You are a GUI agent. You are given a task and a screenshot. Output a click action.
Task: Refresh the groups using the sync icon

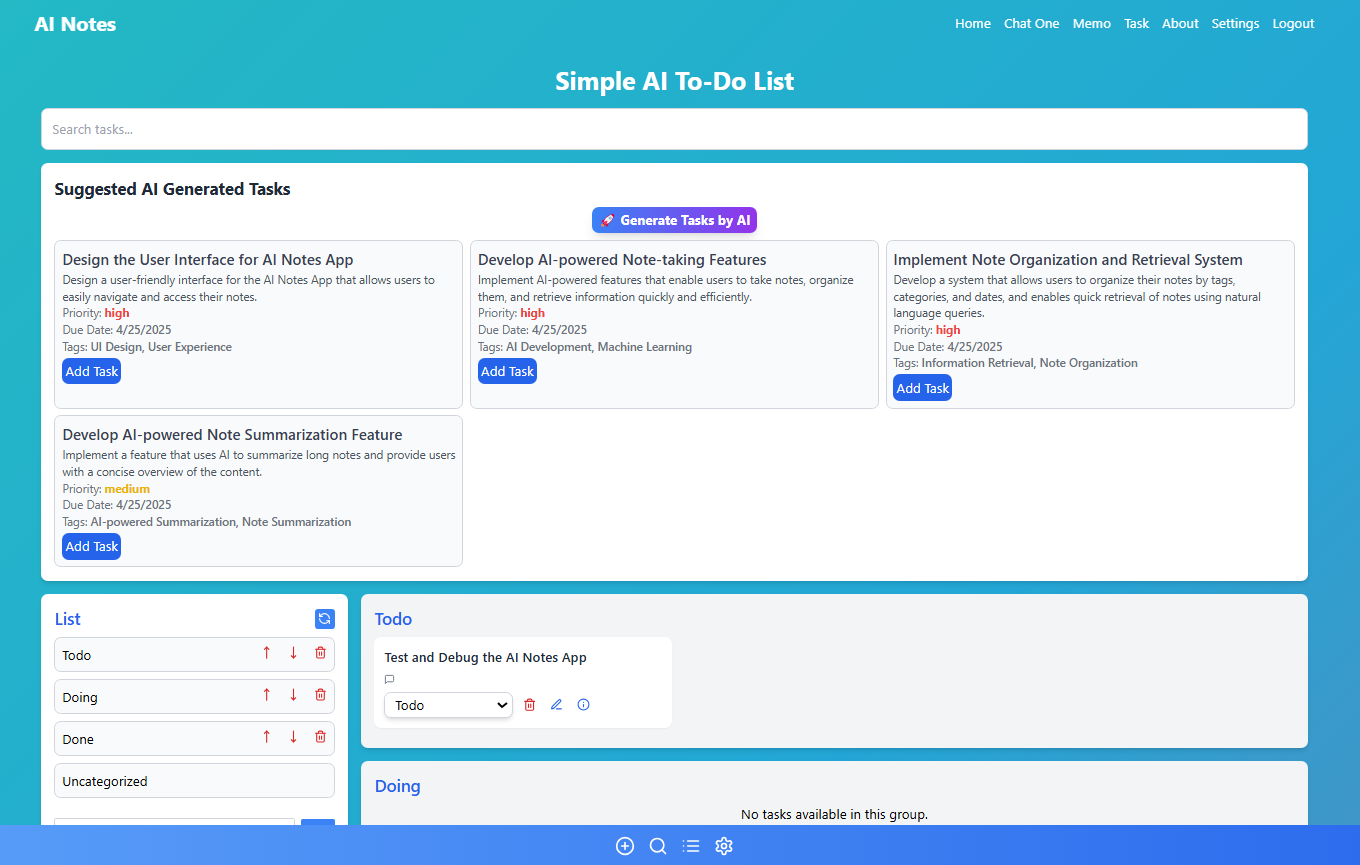(x=324, y=618)
